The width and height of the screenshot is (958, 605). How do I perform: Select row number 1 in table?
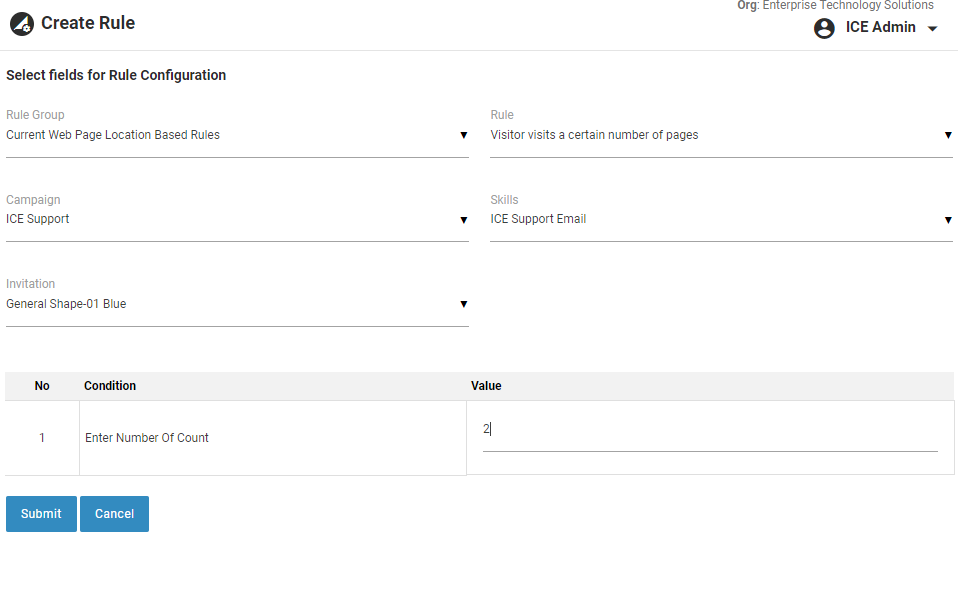coord(42,438)
